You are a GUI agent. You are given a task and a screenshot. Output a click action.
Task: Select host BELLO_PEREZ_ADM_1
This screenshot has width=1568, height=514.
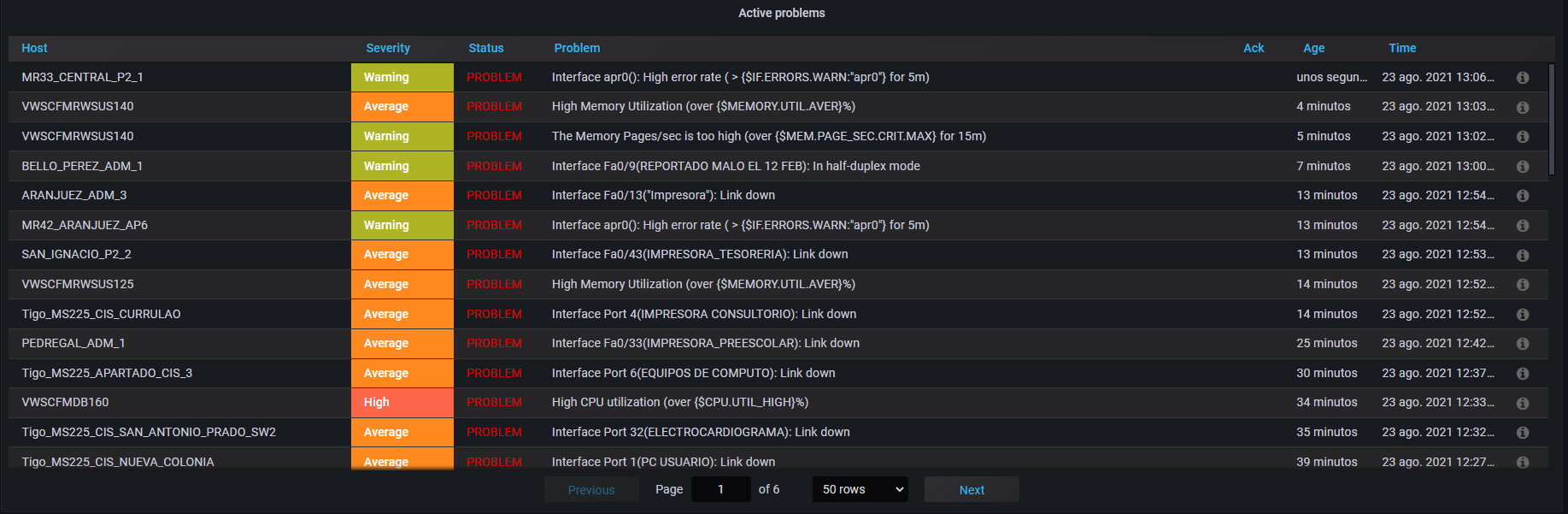[x=82, y=166]
